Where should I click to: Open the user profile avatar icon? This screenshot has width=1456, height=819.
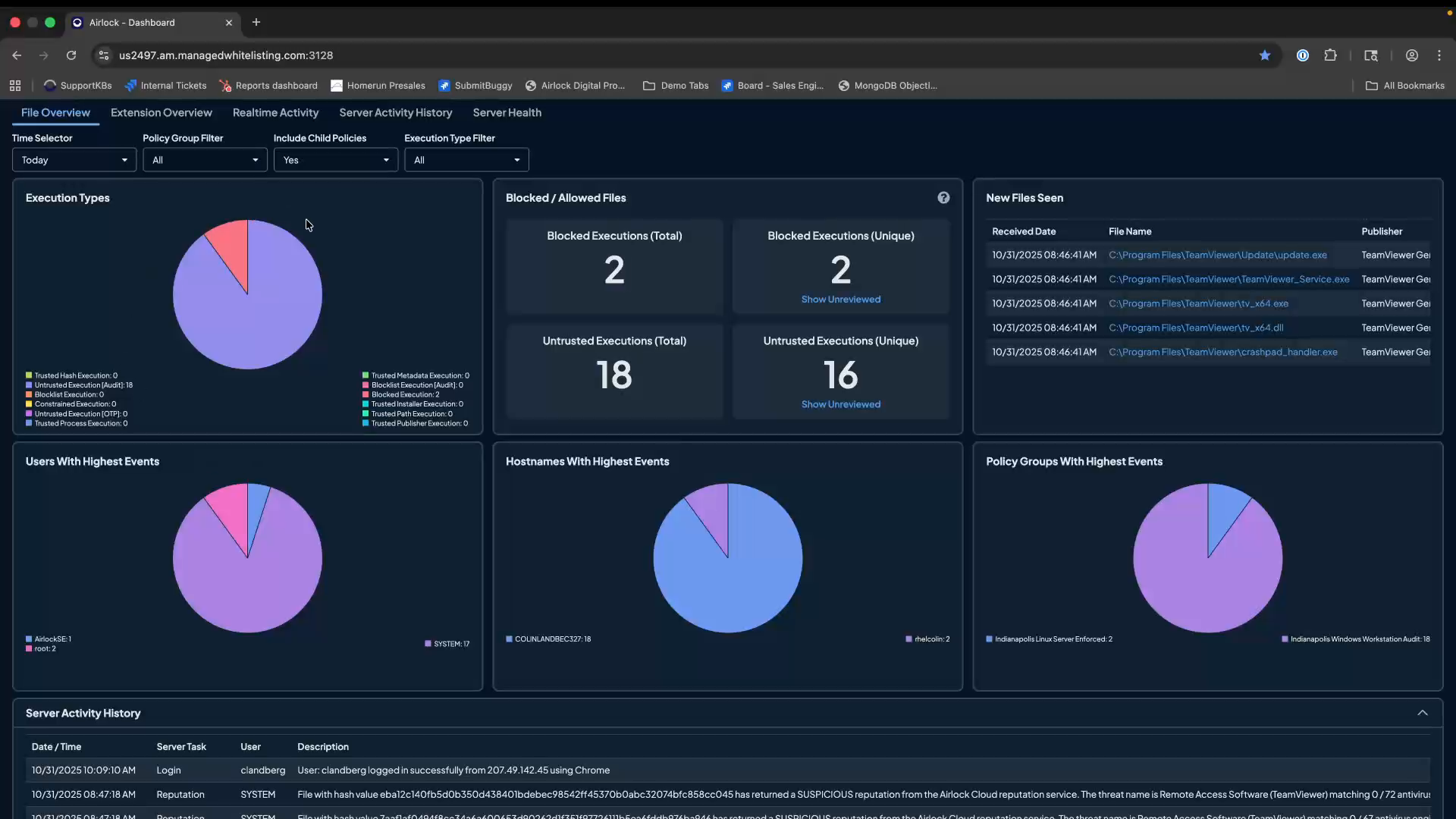coord(1411,55)
